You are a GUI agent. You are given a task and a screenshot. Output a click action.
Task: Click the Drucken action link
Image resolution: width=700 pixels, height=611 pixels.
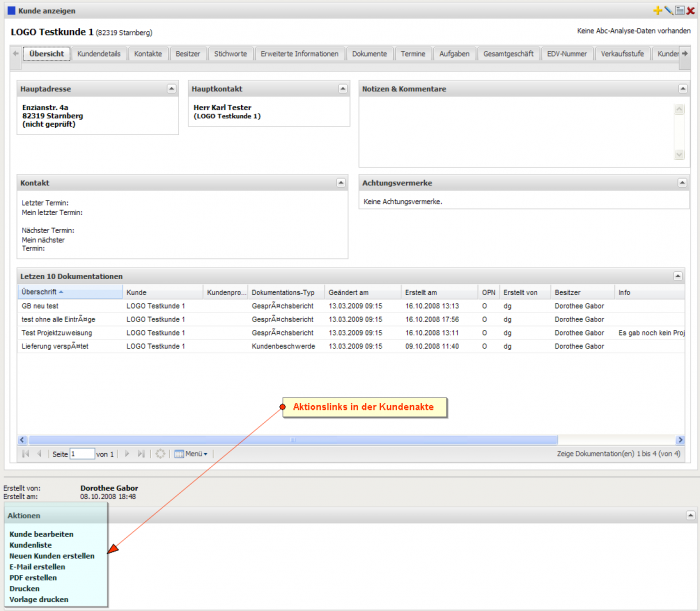pos(25,589)
